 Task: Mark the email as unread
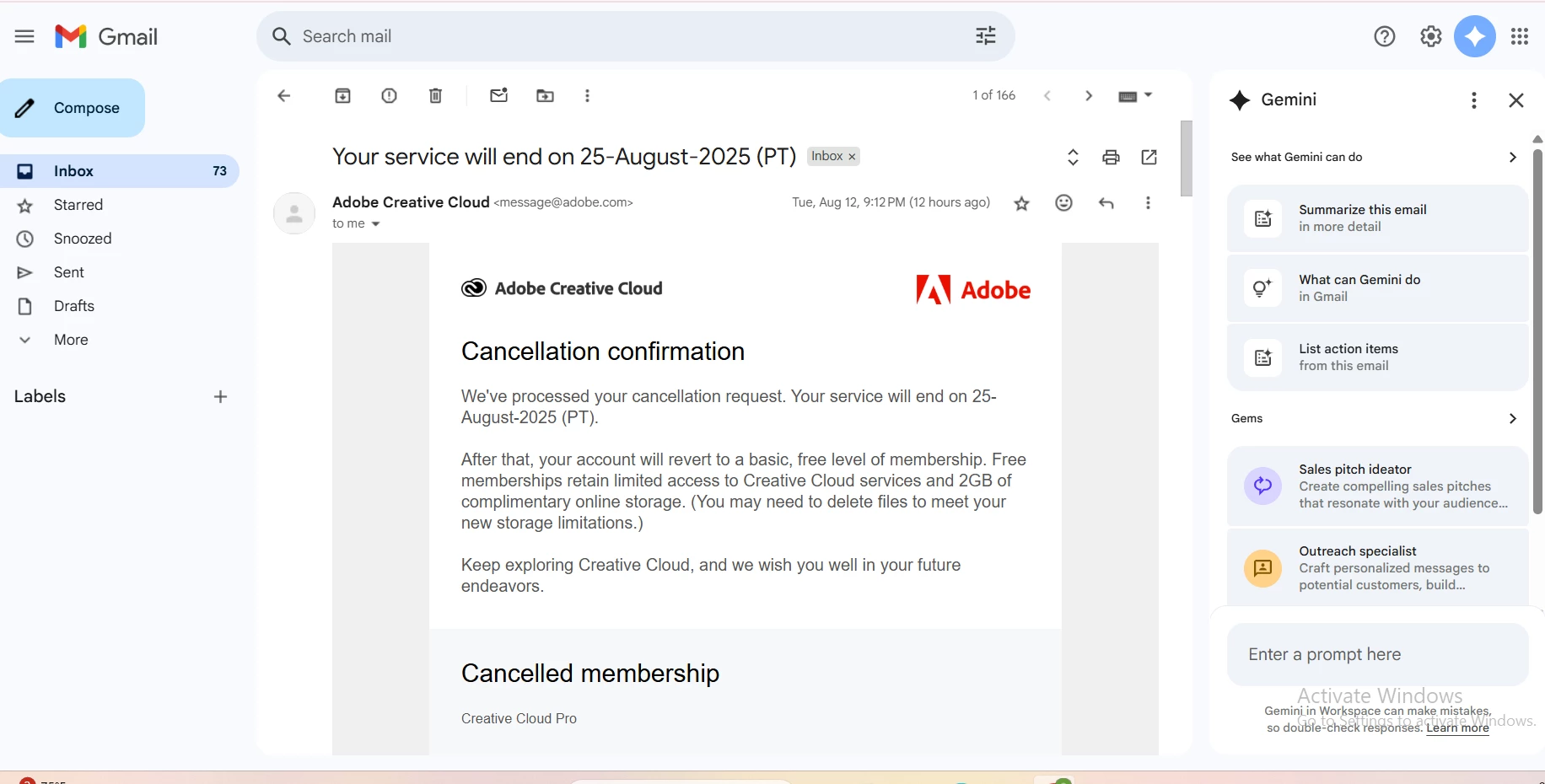pos(498,95)
